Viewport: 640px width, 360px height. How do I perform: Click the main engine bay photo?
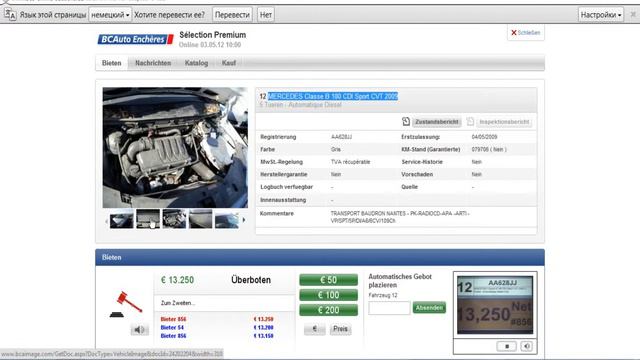(x=175, y=147)
